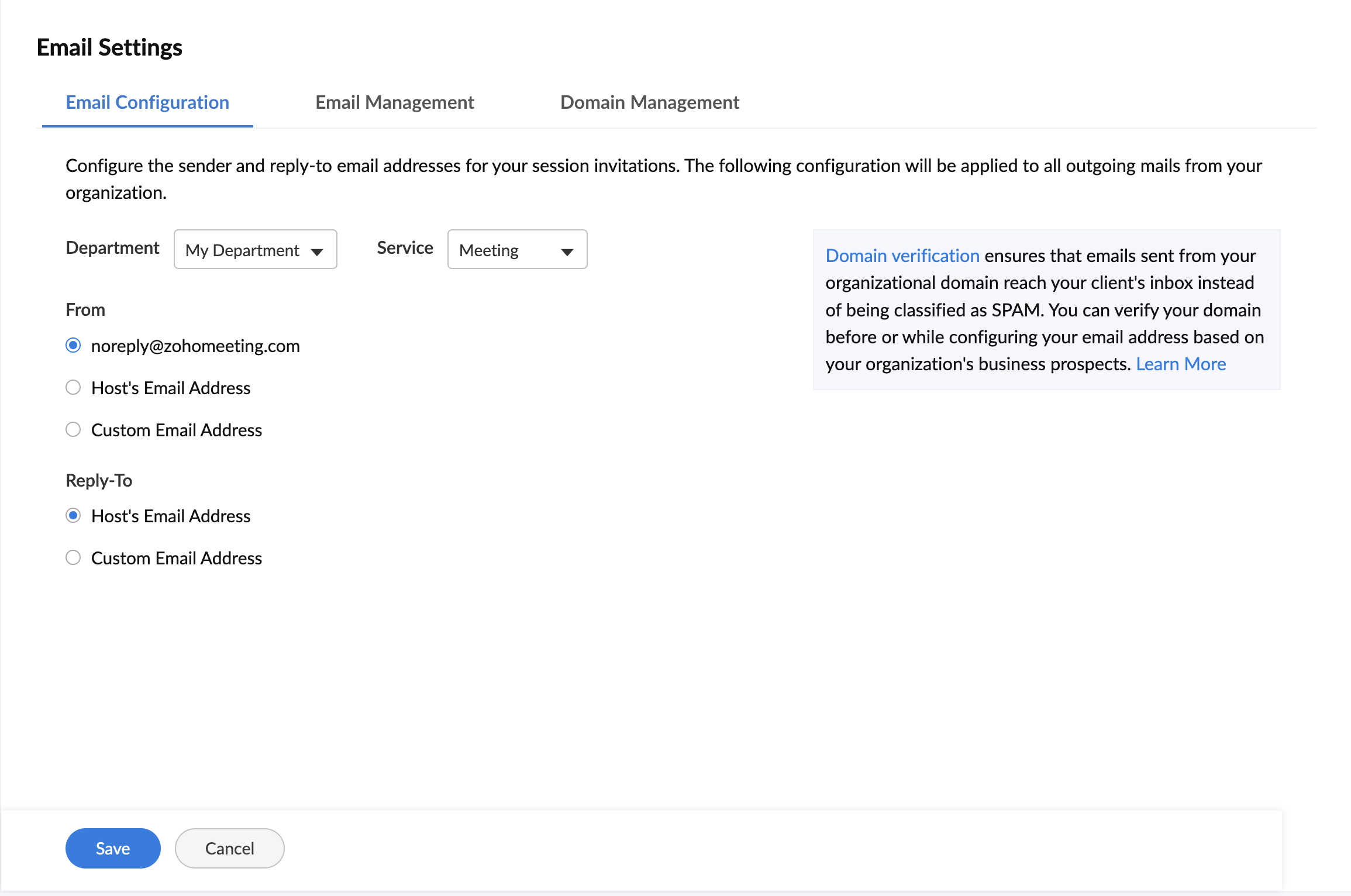Click the Custom Email Address label under Reply-To

[177, 558]
